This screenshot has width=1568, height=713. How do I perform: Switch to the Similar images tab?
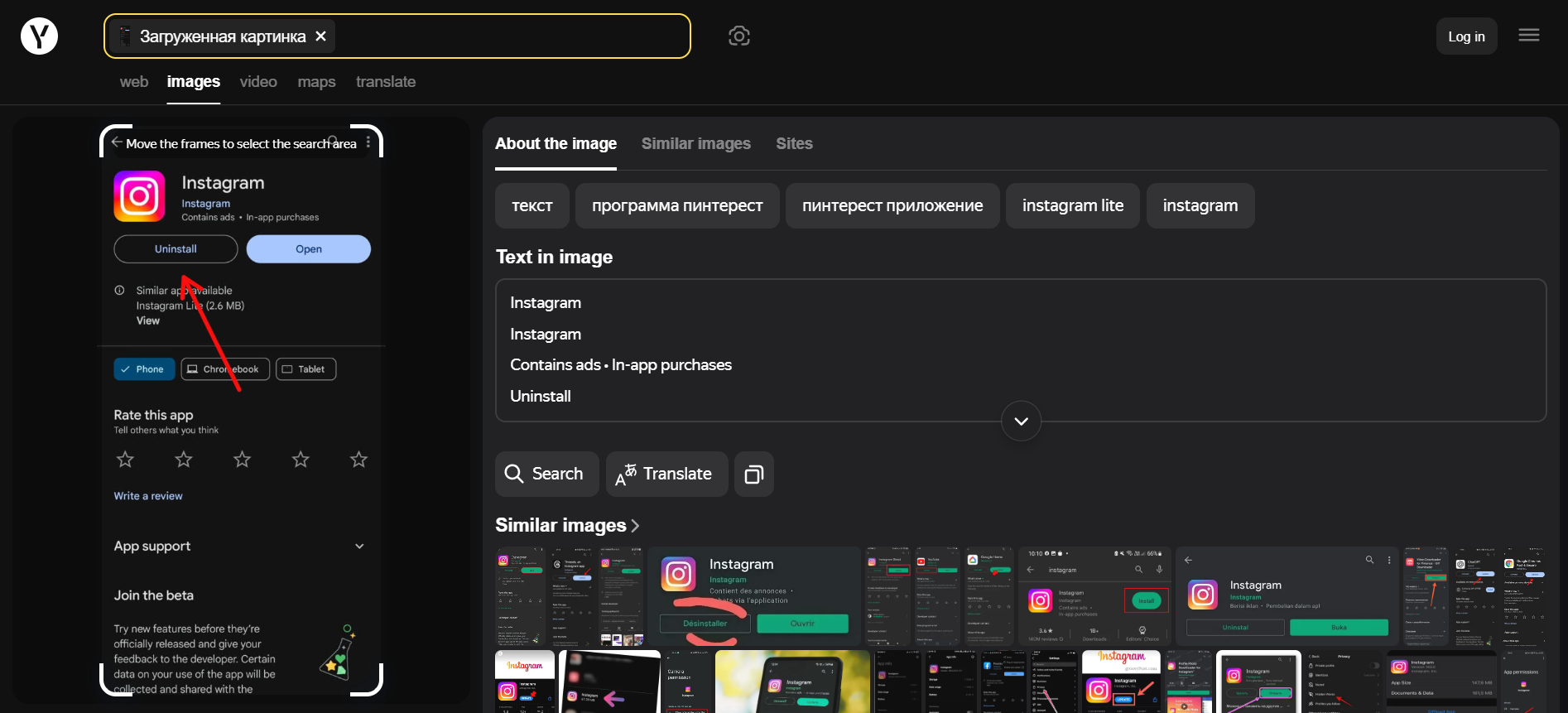click(x=695, y=144)
